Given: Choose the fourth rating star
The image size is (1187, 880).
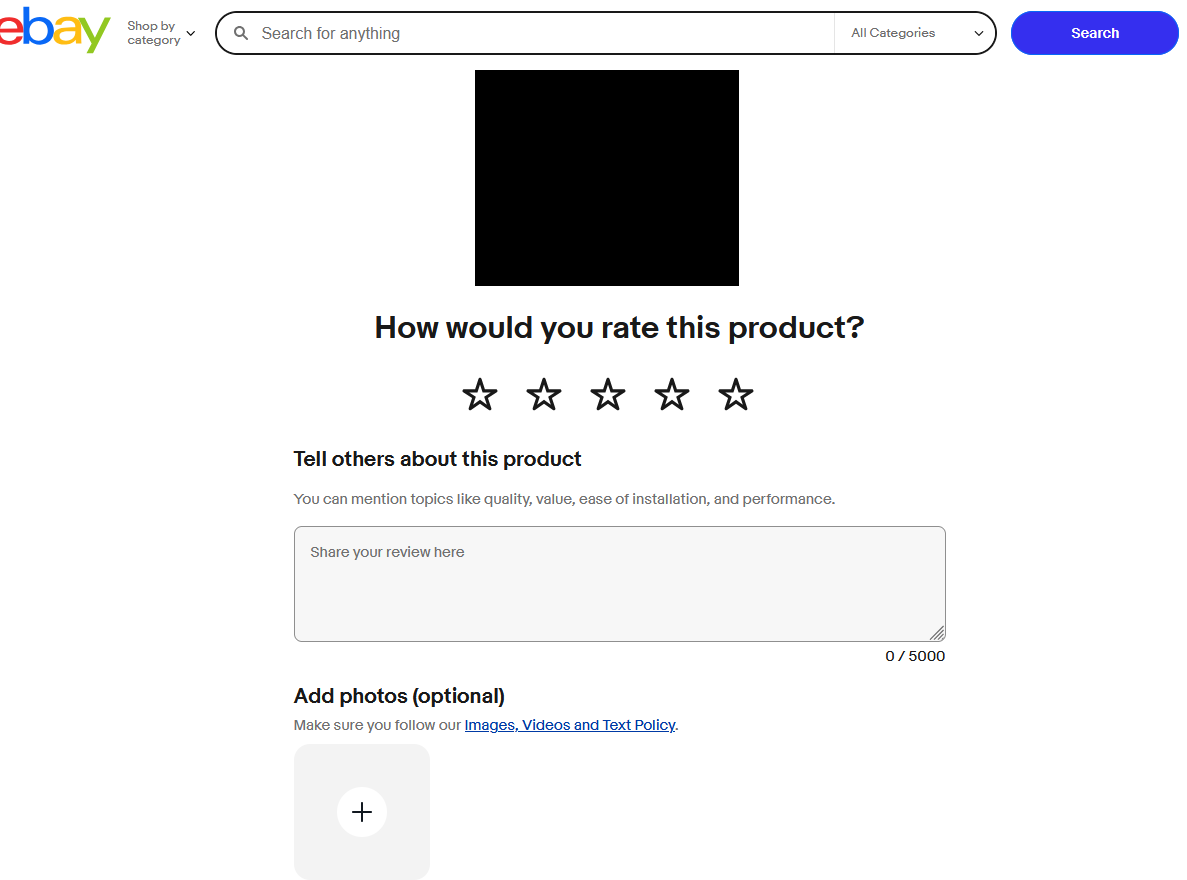Looking at the screenshot, I should coord(672,395).
